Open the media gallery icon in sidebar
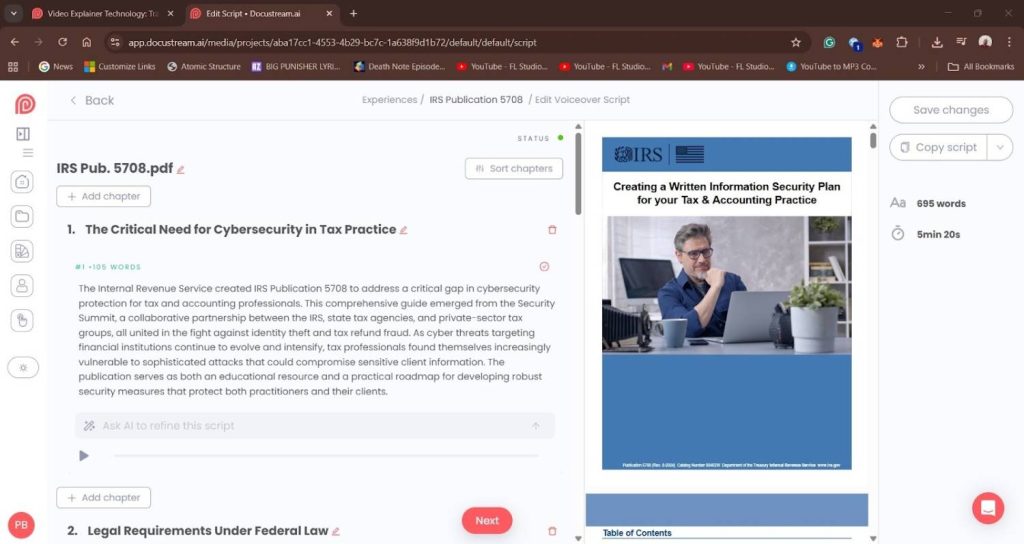The width and height of the screenshot is (1024, 544). click(22, 251)
